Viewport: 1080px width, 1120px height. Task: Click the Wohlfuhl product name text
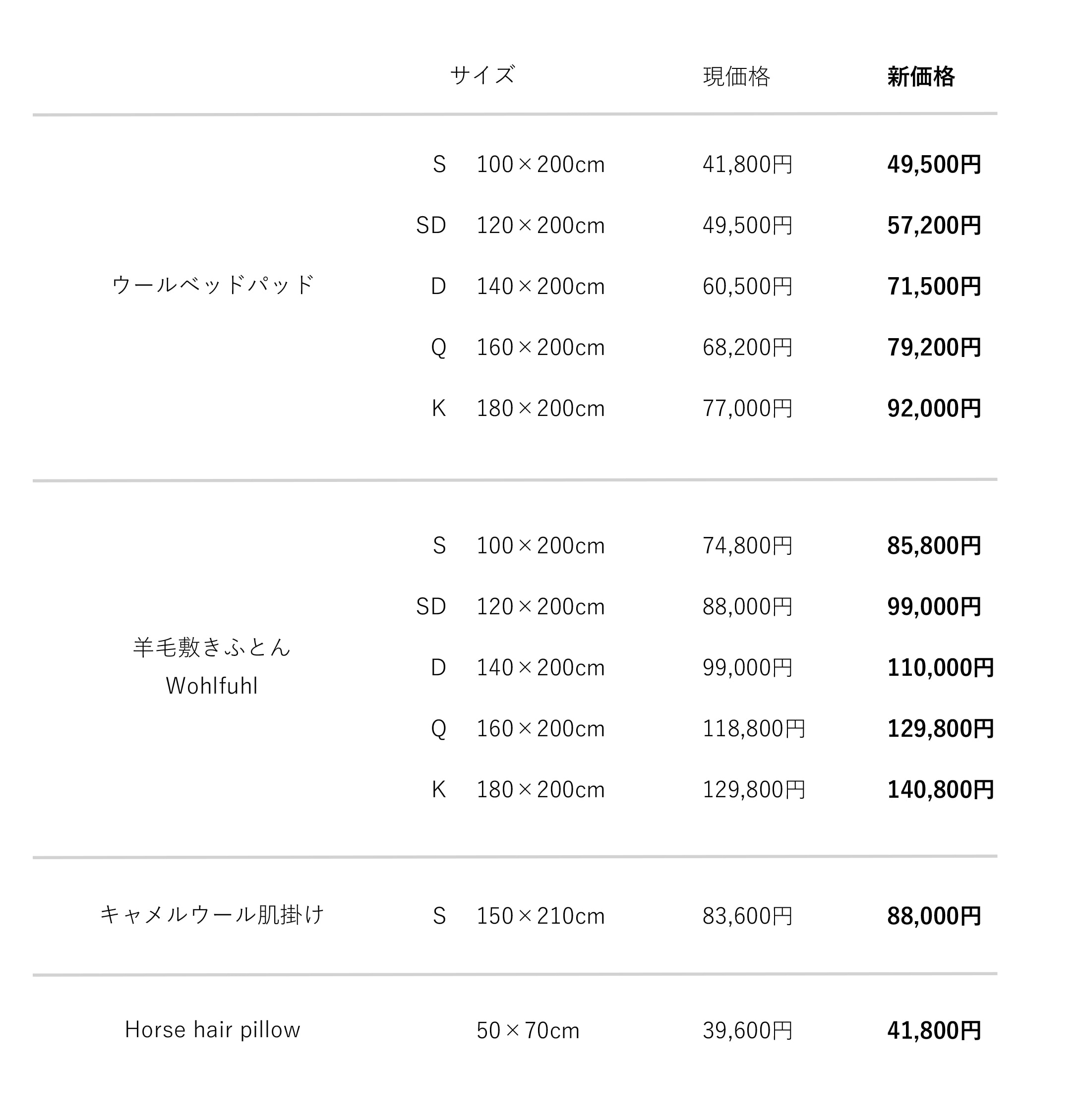[x=211, y=686]
